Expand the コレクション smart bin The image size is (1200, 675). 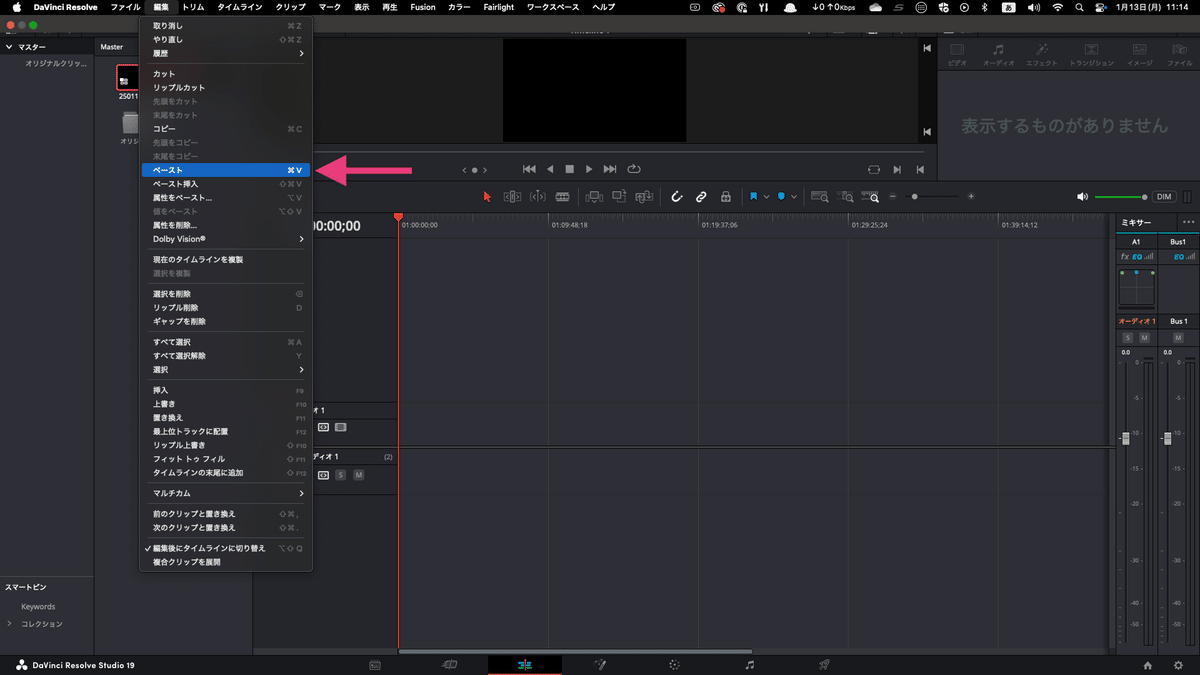click(10, 624)
